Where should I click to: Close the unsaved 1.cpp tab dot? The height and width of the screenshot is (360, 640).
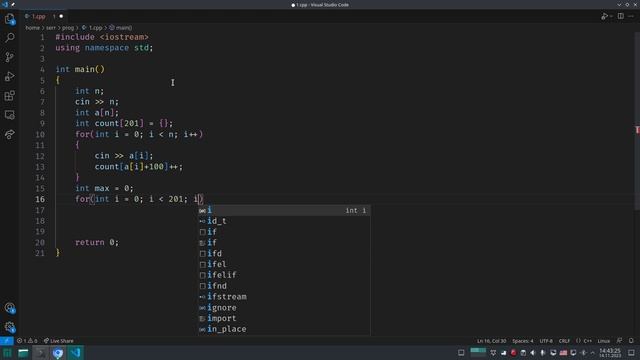61,16
